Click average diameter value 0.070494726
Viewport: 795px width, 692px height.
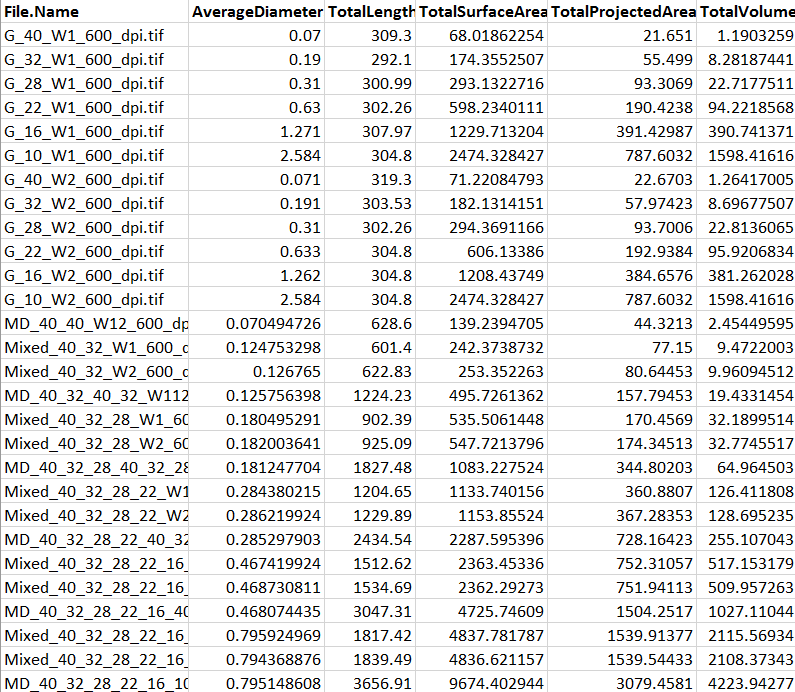[x=257, y=323]
